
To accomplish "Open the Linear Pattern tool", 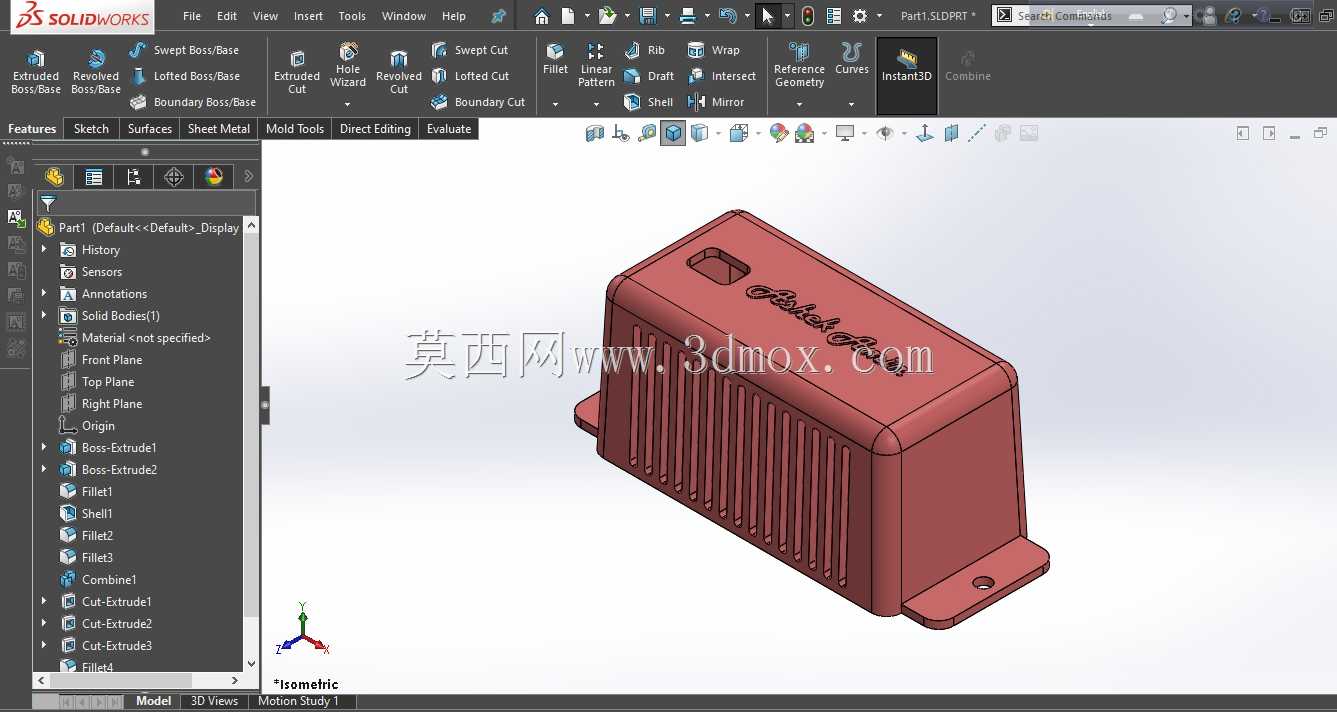I will [x=596, y=66].
